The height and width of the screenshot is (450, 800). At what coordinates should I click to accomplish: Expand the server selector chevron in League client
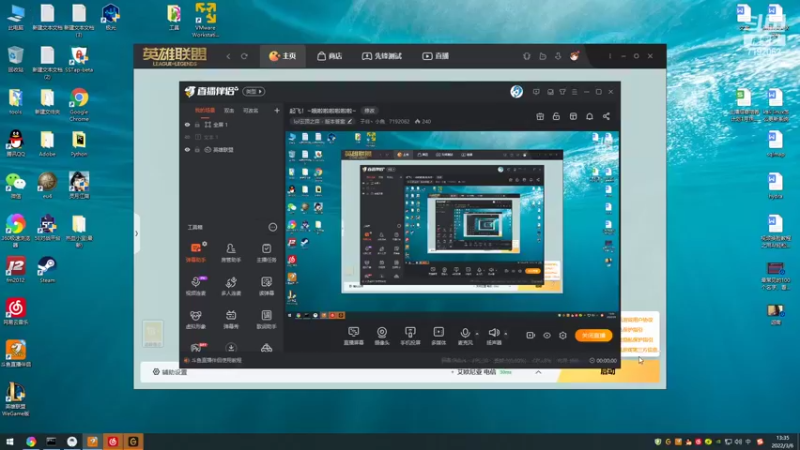coord(538,372)
